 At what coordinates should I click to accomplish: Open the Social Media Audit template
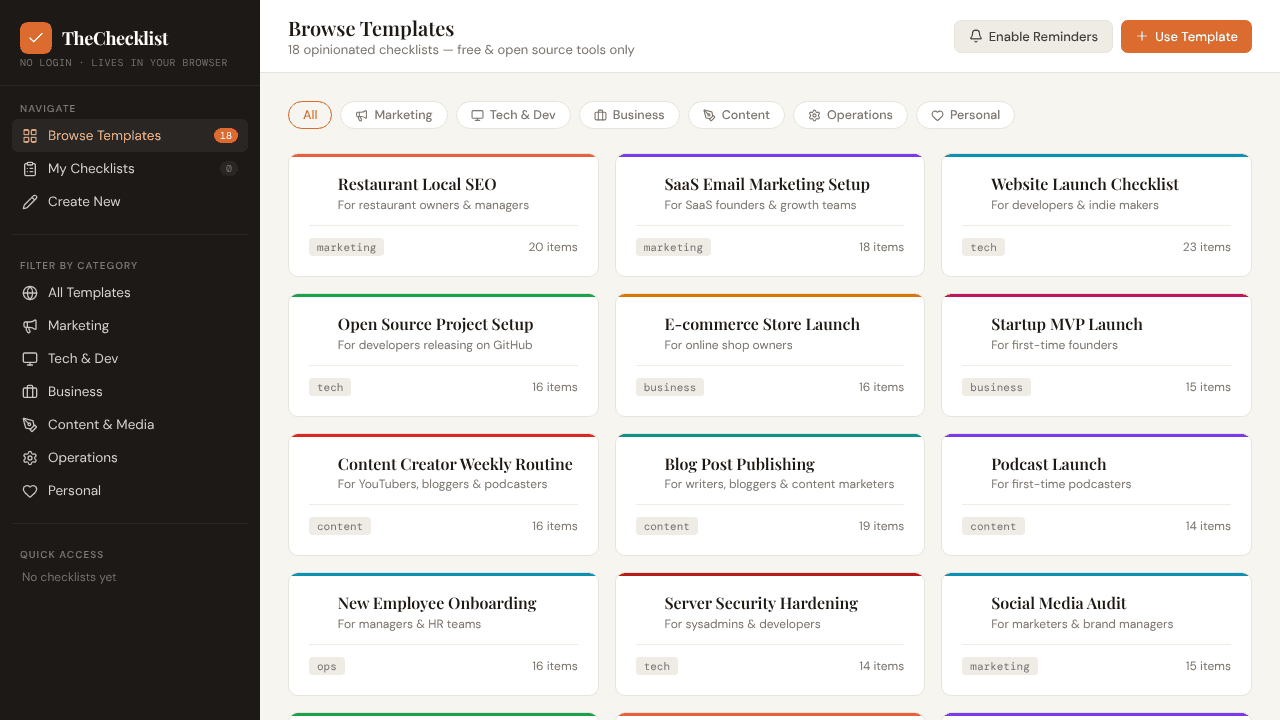[1096, 634]
